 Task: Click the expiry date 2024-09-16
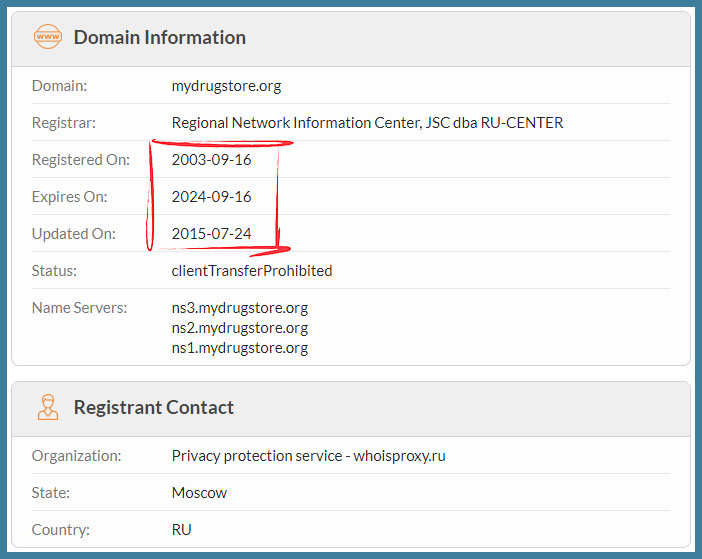click(211, 197)
